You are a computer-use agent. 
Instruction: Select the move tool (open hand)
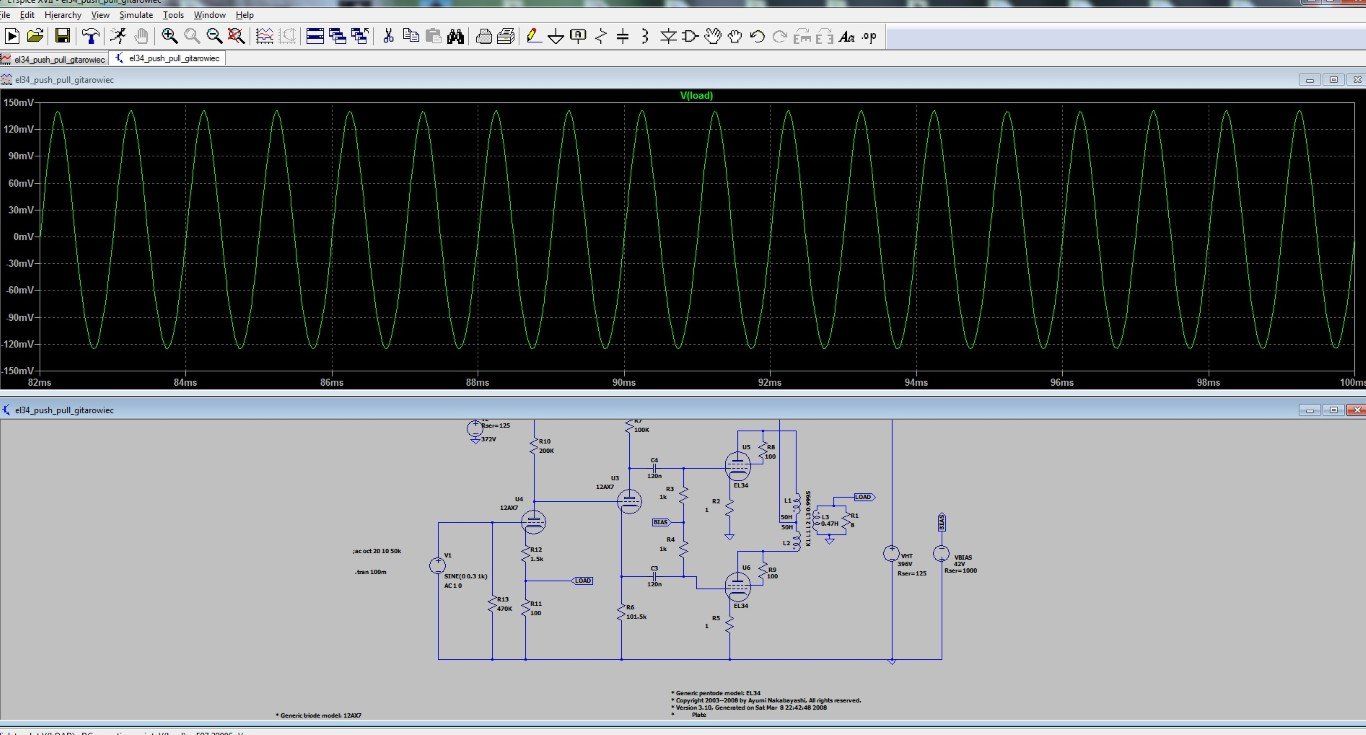point(713,36)
